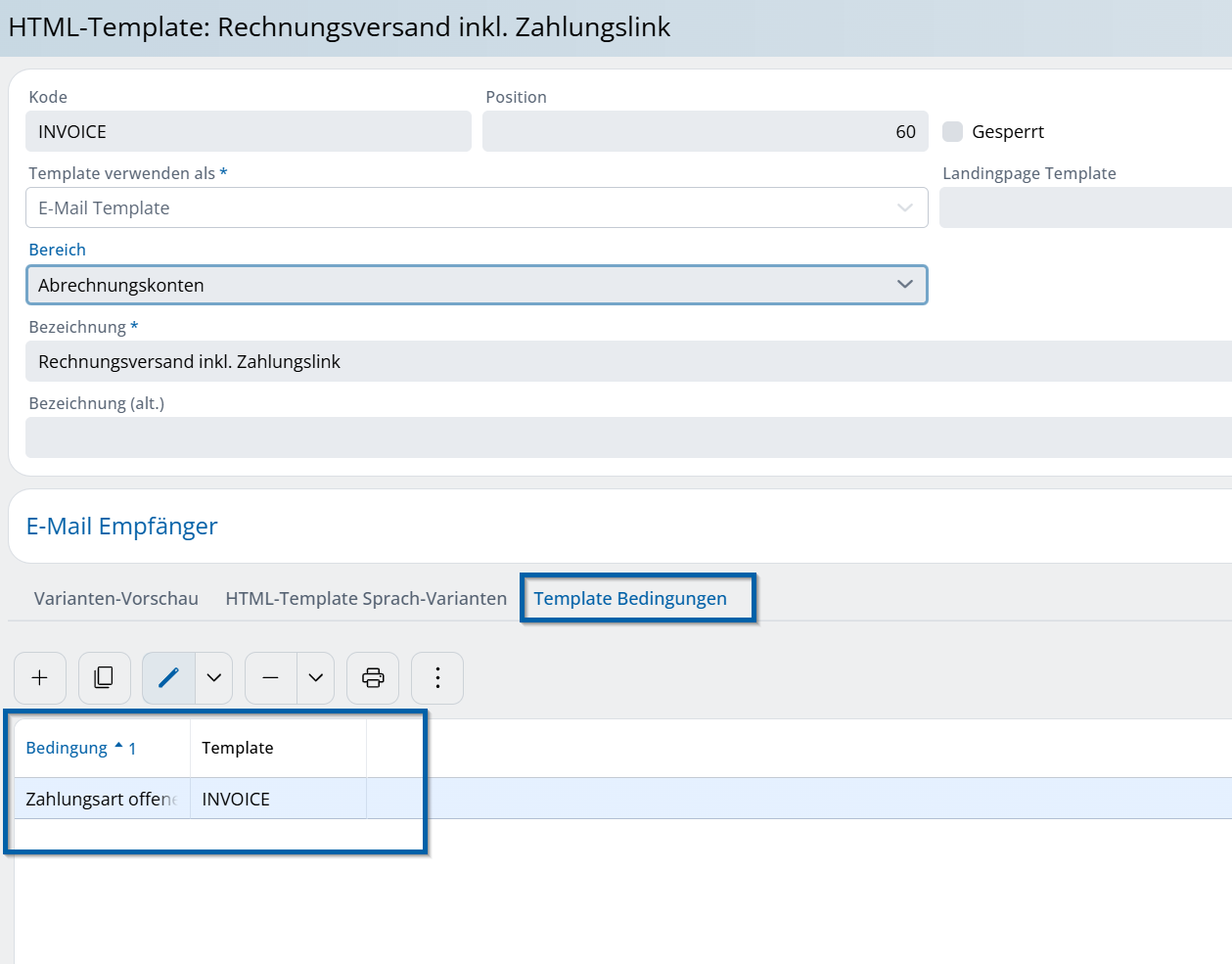Select the Template Bedingungen tab
The image size is (1232, 964).
(x=630, y=599)
